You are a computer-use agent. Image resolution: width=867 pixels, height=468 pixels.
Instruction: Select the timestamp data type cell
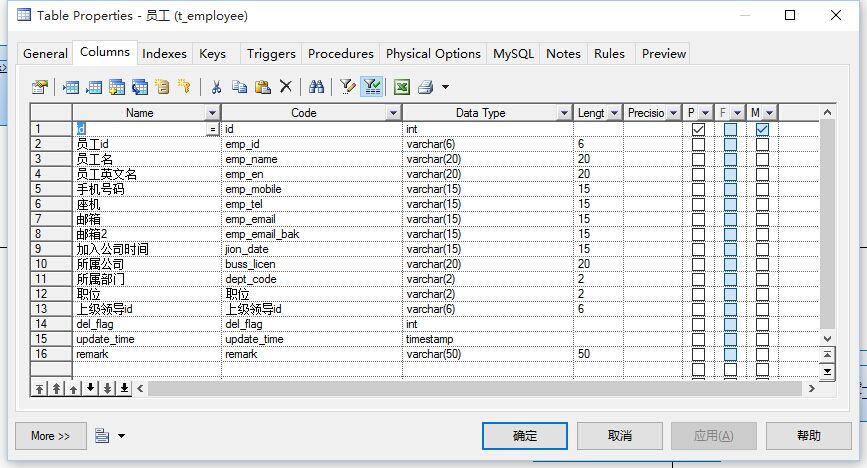[488, 339]
